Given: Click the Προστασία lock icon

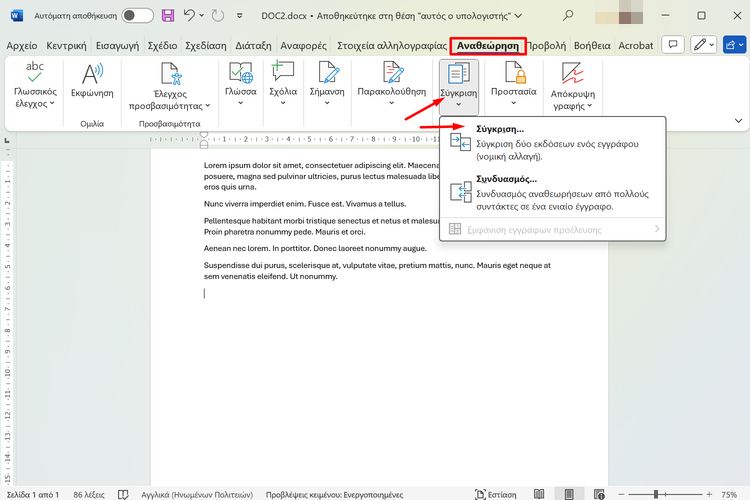Looking at the screenshot, I should tap(514, 77).
